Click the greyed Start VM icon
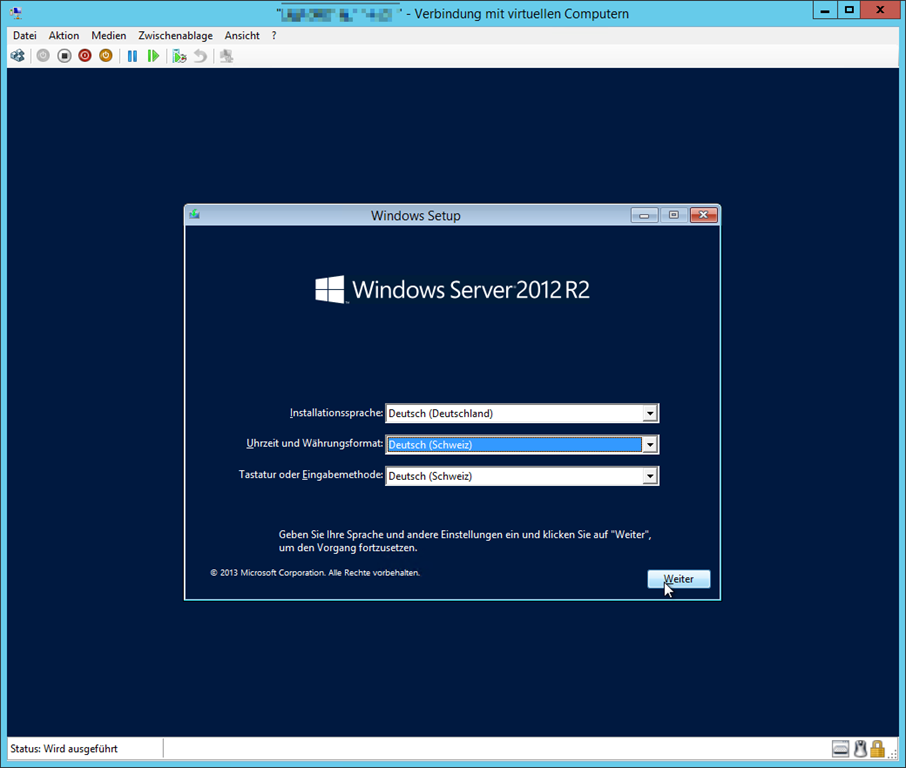The height and width of the screenshot is (768, 906). [x=43, y=56]
